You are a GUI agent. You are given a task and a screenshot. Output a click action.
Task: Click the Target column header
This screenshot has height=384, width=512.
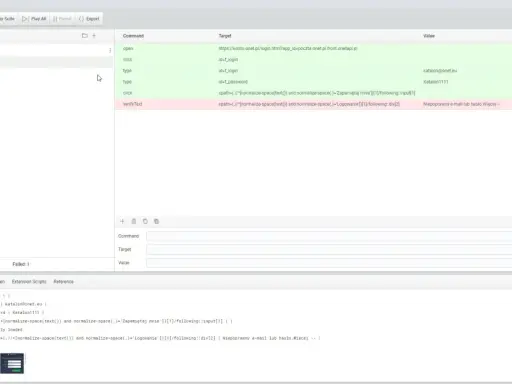click(225, 36)
